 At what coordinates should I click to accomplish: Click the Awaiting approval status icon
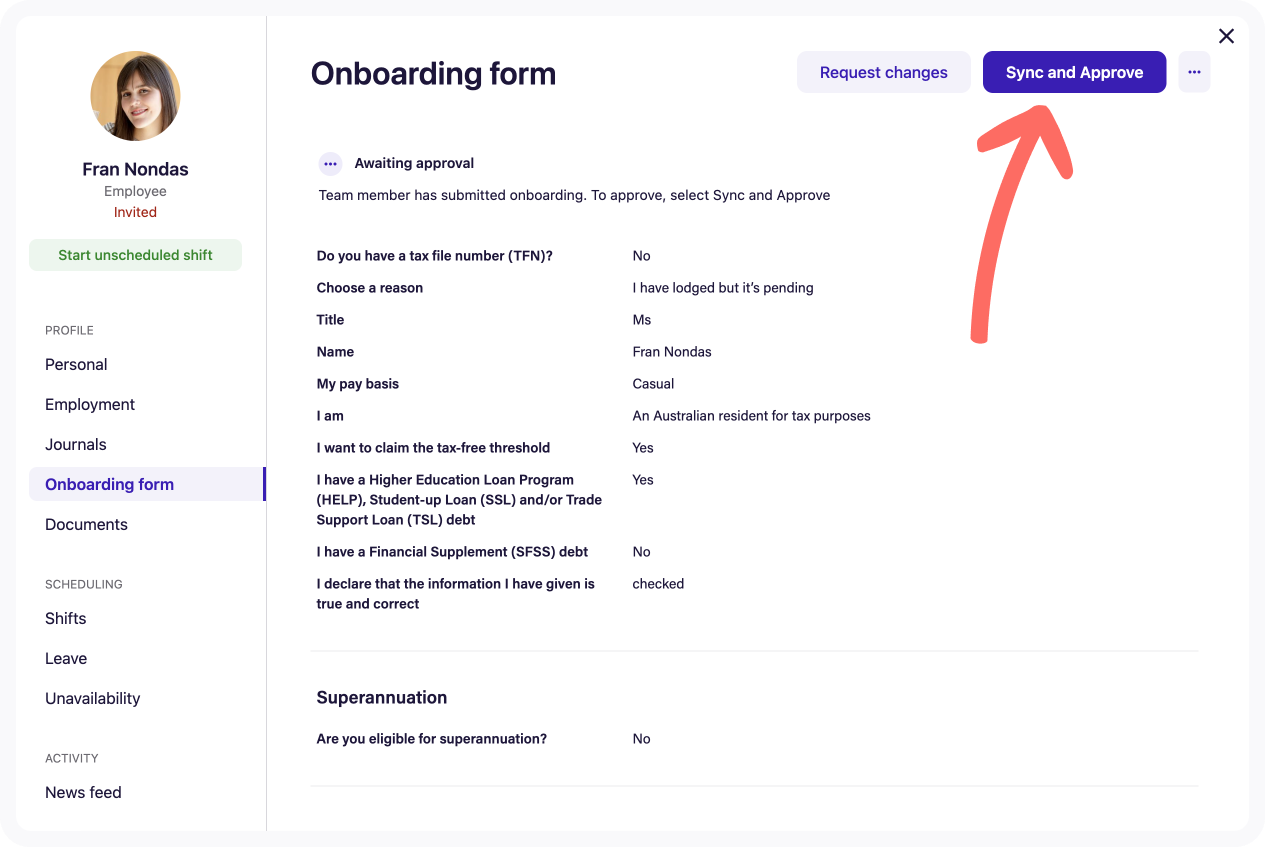pos(331,164)
